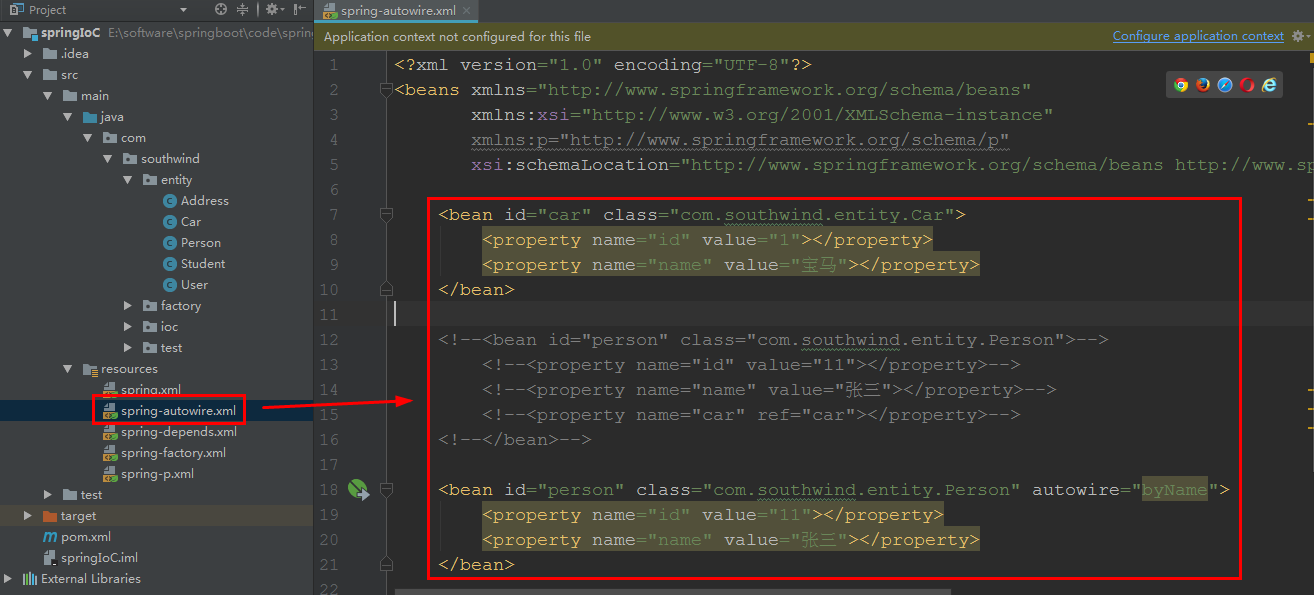Screen dimensions: 1314x595
Task: Select spring-autowire.xml in project tree
Action: (x=178, y=411)
